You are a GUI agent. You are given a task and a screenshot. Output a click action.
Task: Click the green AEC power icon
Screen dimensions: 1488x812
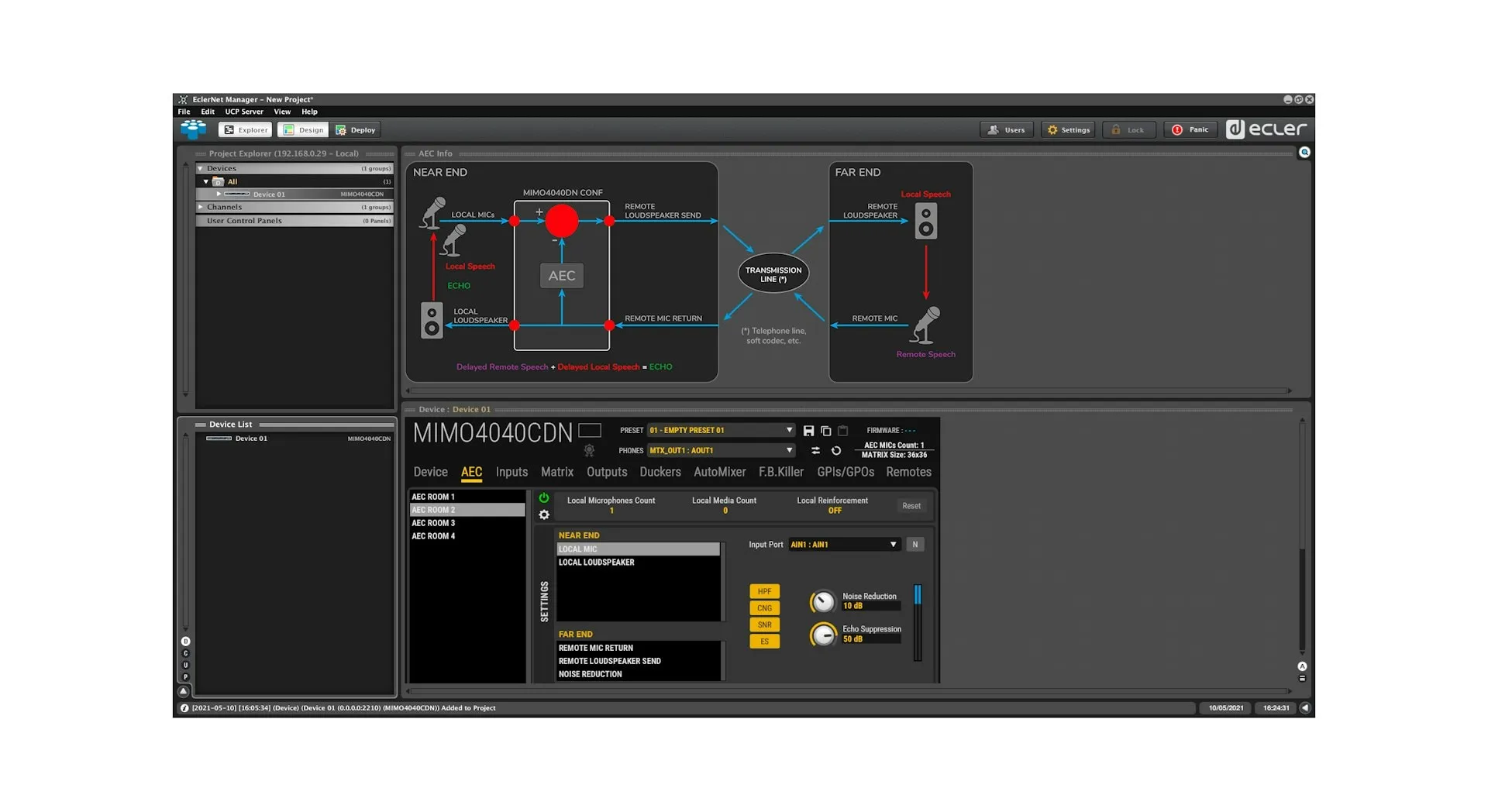pos(544,498)
